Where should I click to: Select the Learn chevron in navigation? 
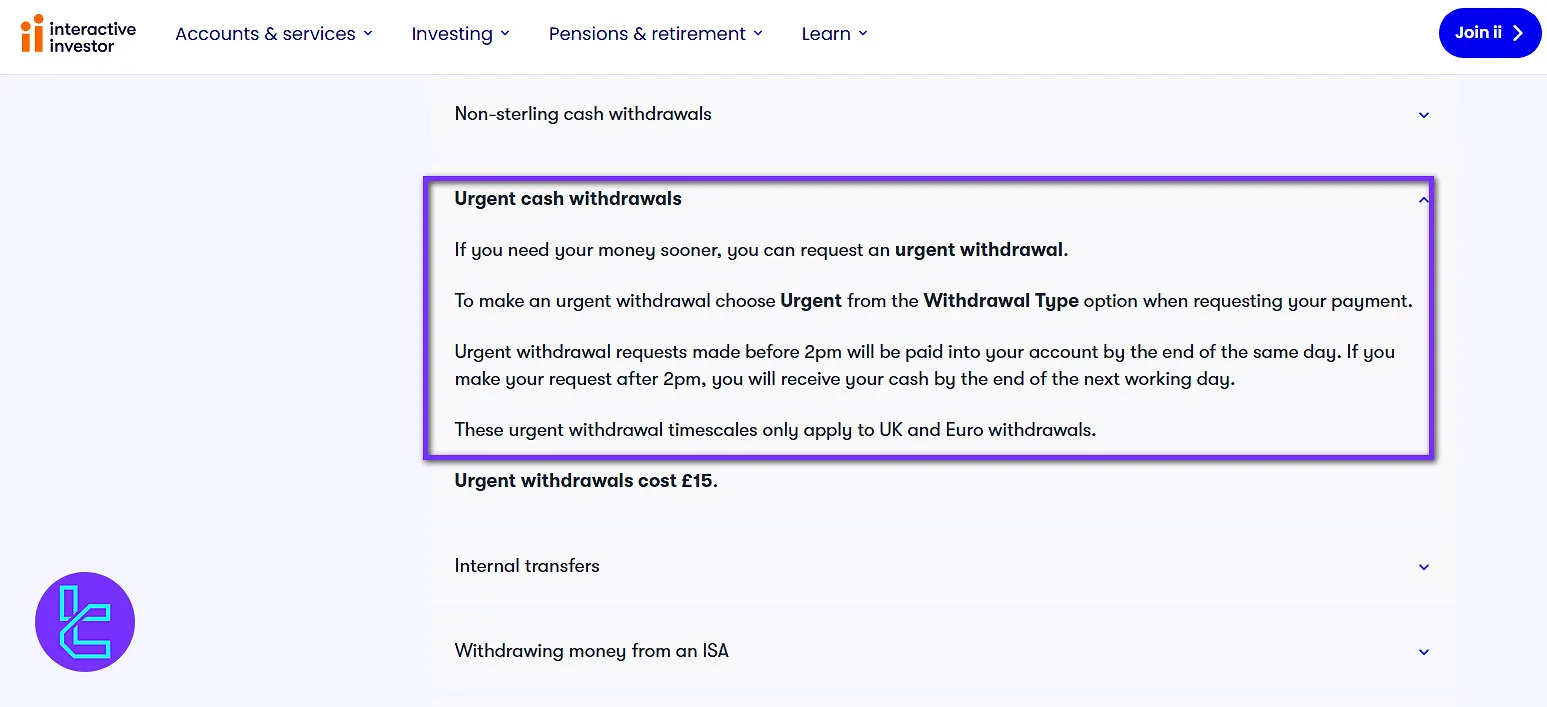click(863, 33)
